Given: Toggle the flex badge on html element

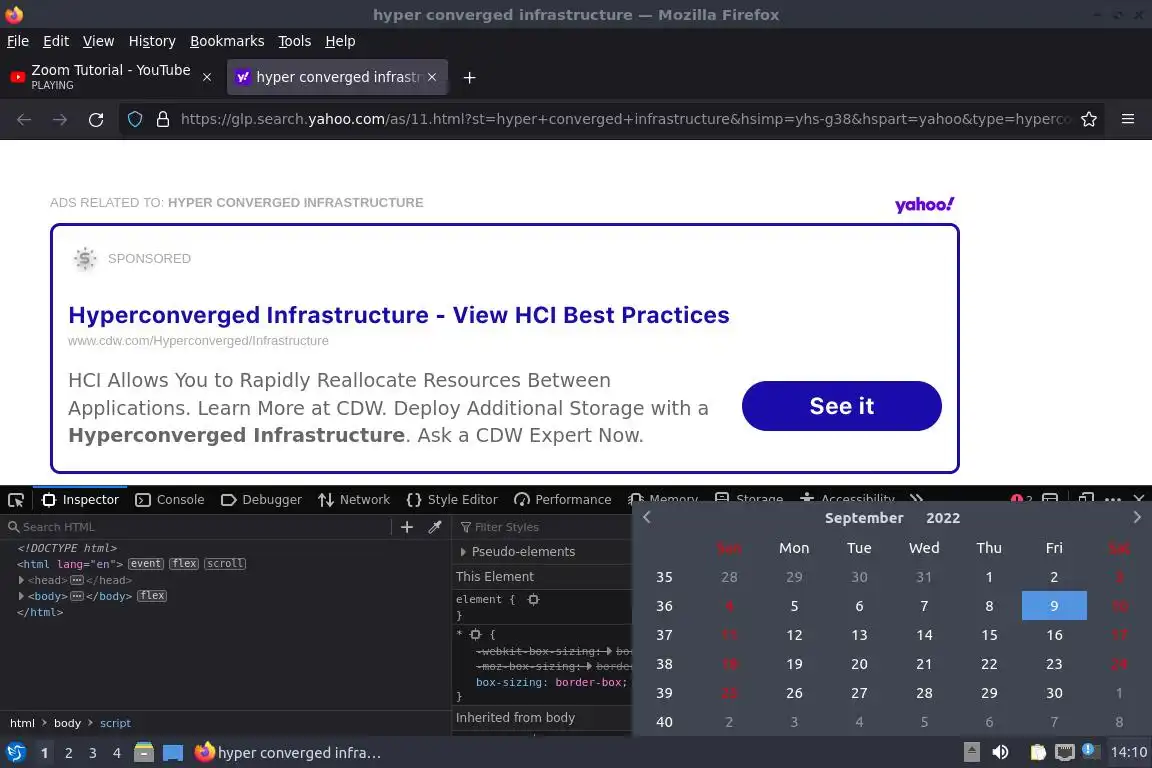Looking at the screenshot, I should coord(184,564).
